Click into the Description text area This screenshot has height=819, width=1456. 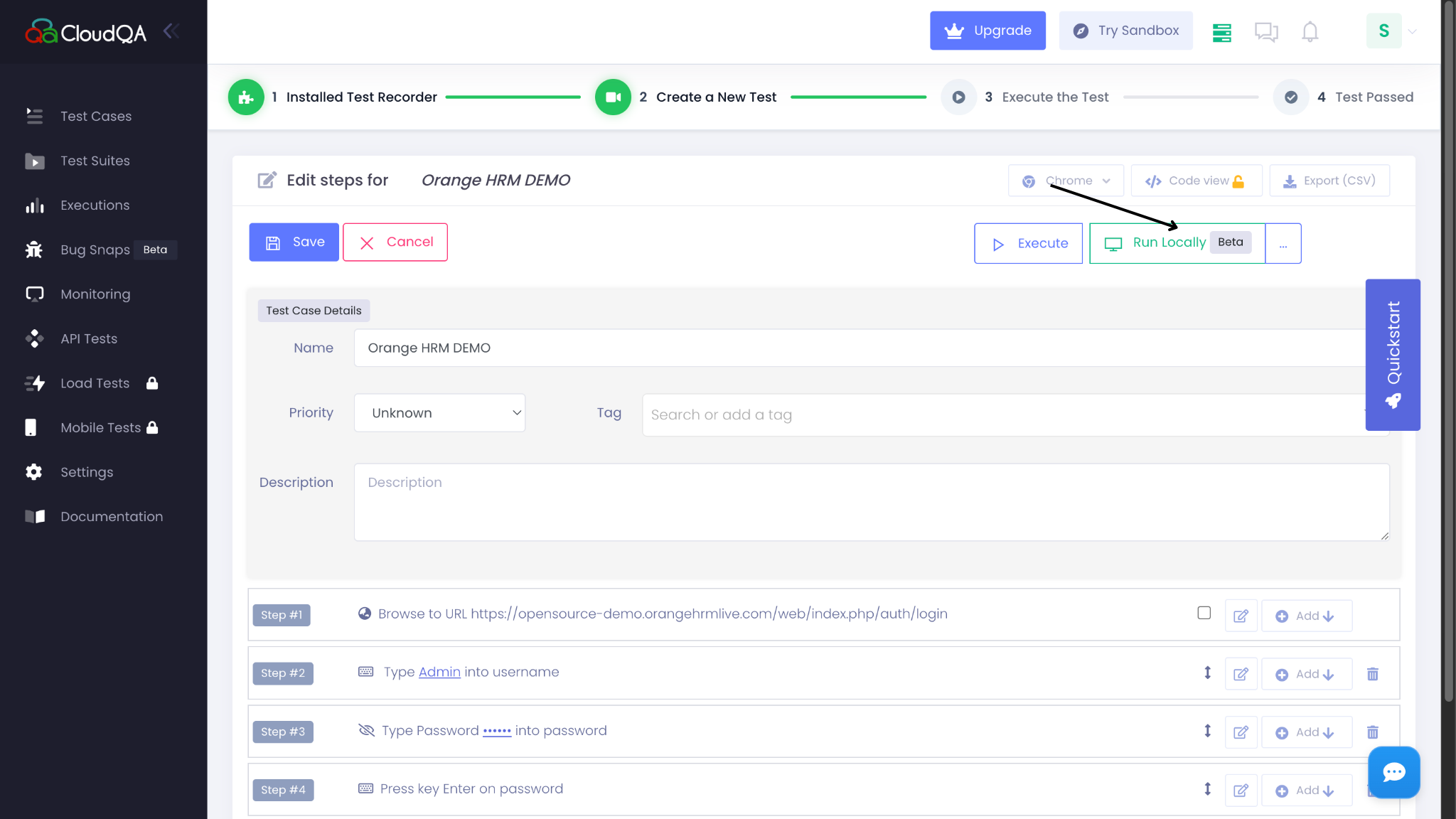[871, 503]
